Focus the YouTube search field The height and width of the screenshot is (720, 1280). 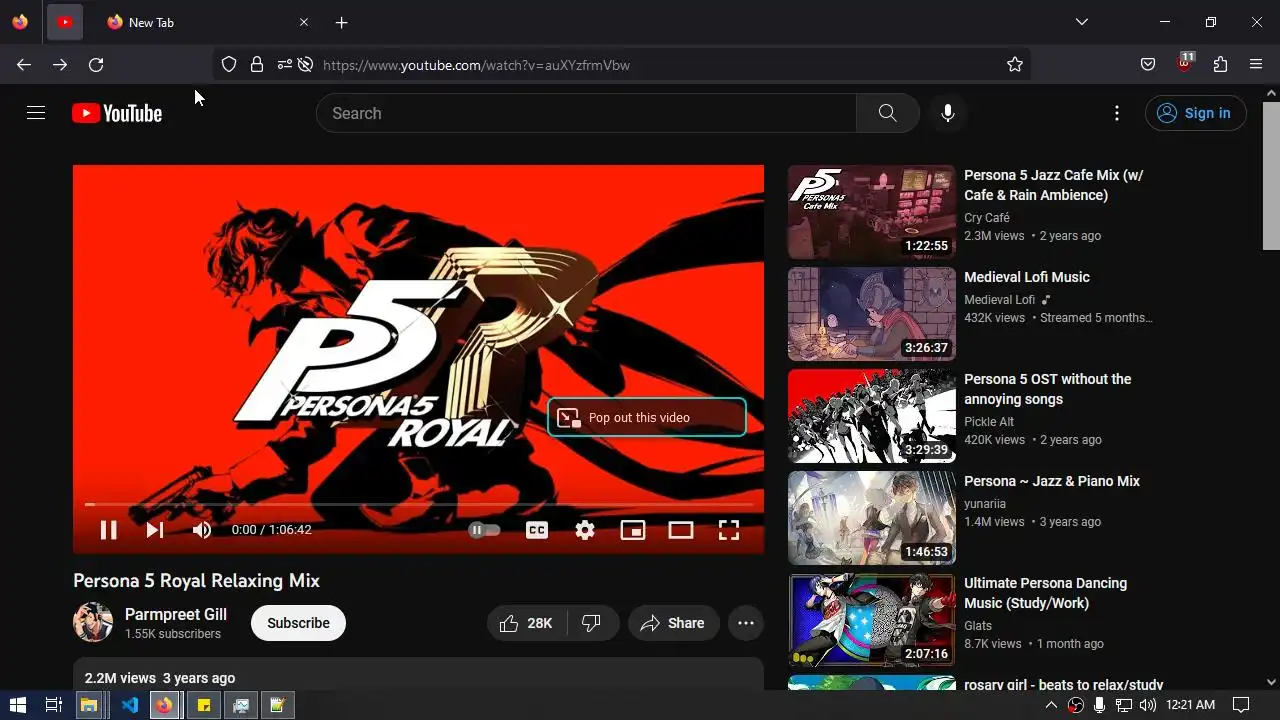586,113
